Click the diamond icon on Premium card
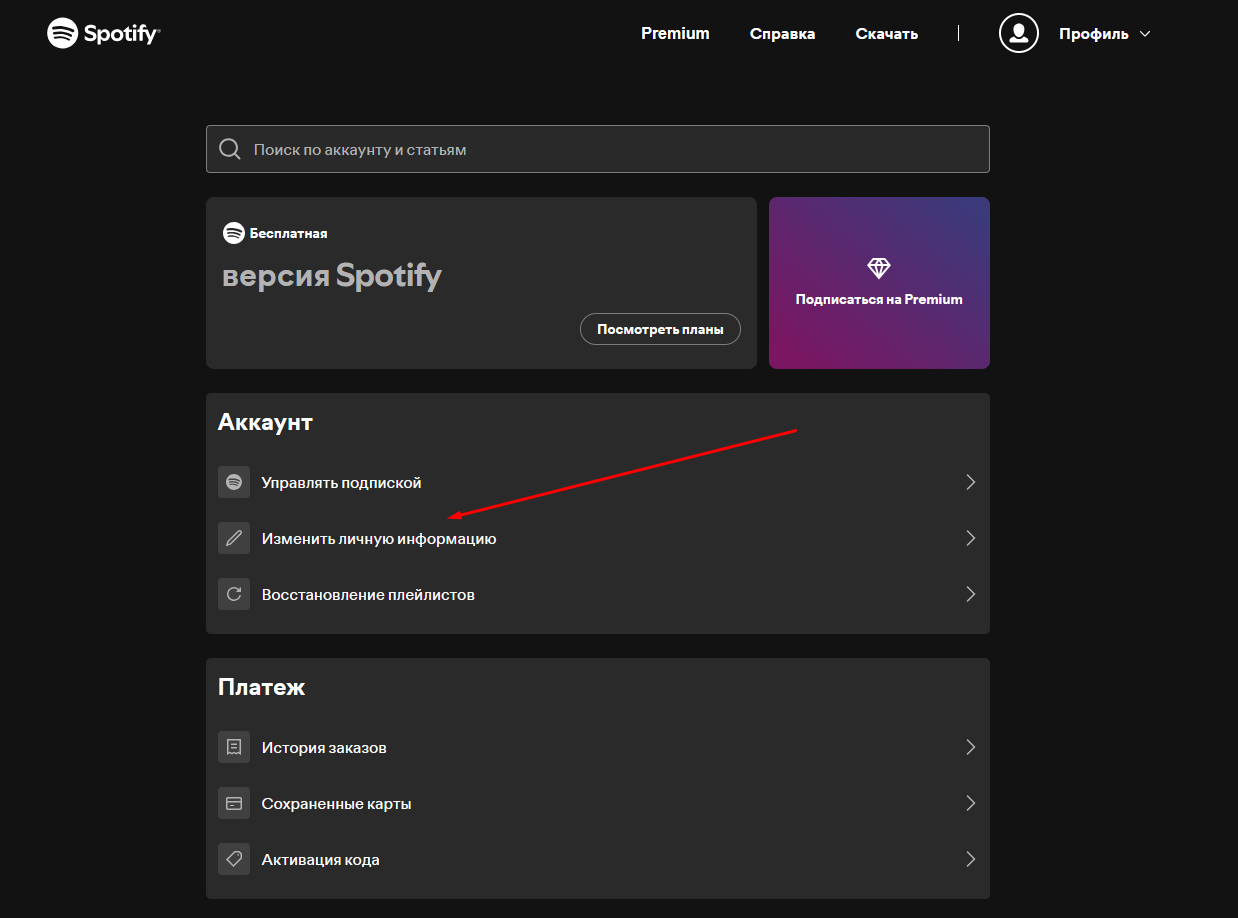Screen dimensions: 1238x918 878,268
